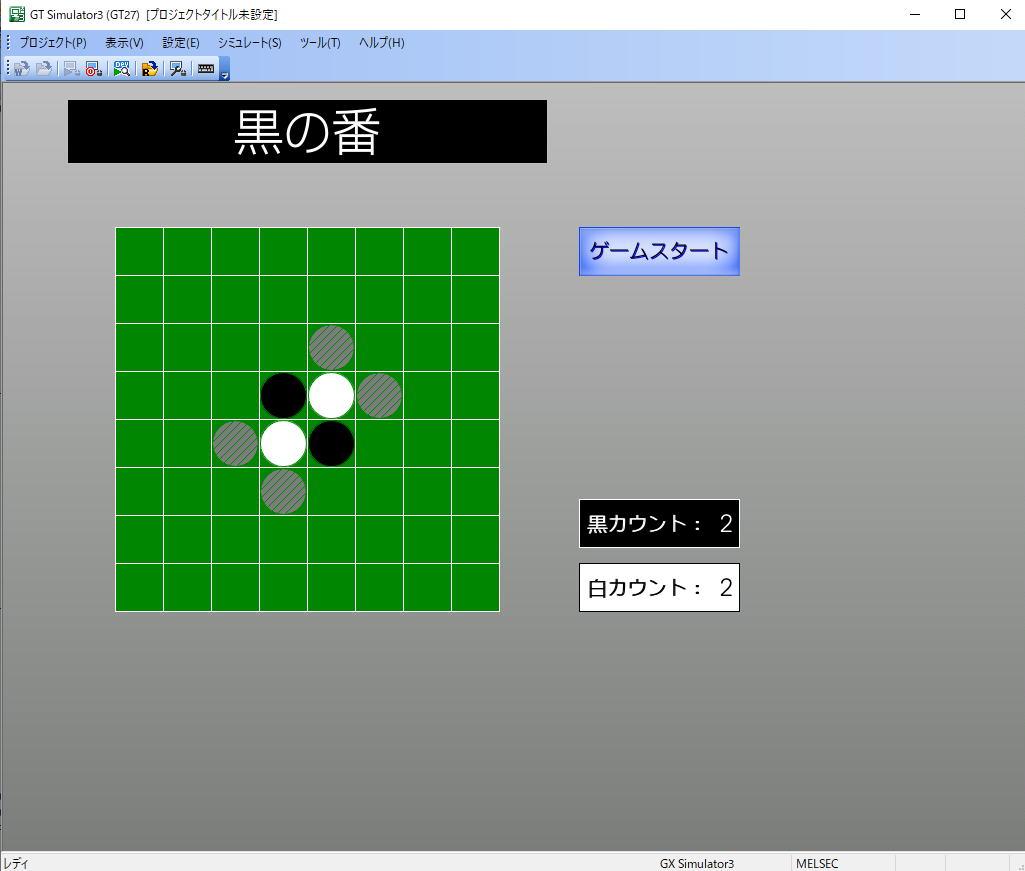Open the software keyboard toolbar icon

pos(206,68)
